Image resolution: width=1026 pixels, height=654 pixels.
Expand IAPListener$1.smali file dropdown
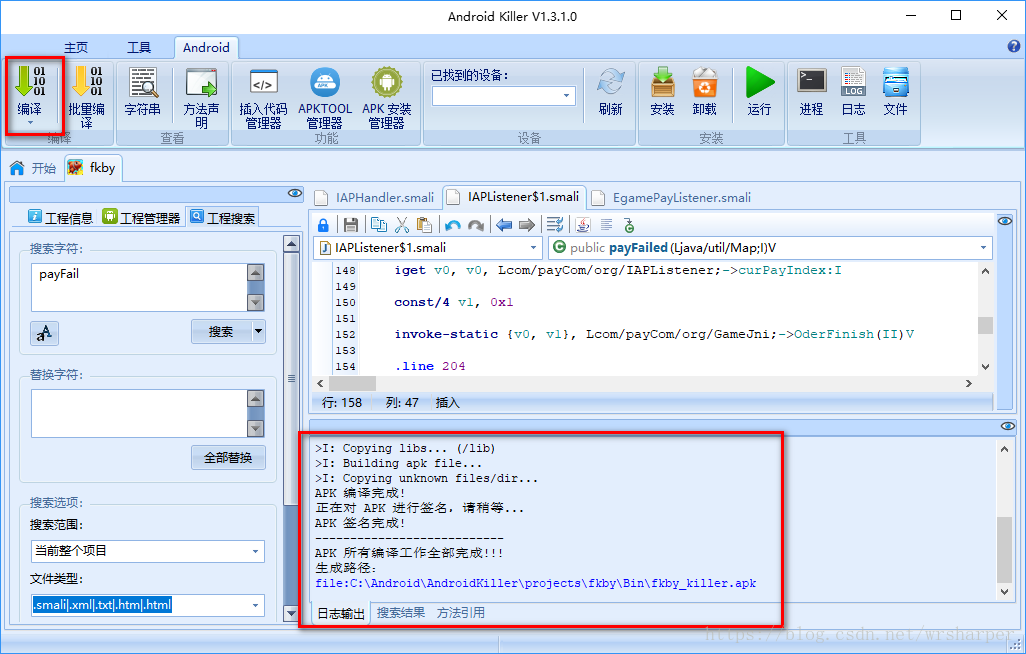[533, 247]
